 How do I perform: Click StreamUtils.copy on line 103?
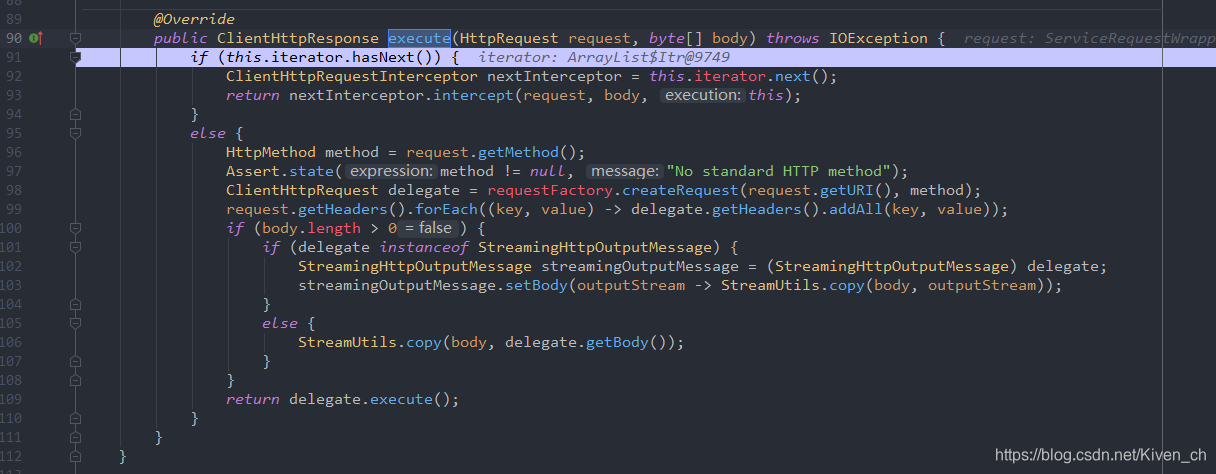(x=793, y=285)
